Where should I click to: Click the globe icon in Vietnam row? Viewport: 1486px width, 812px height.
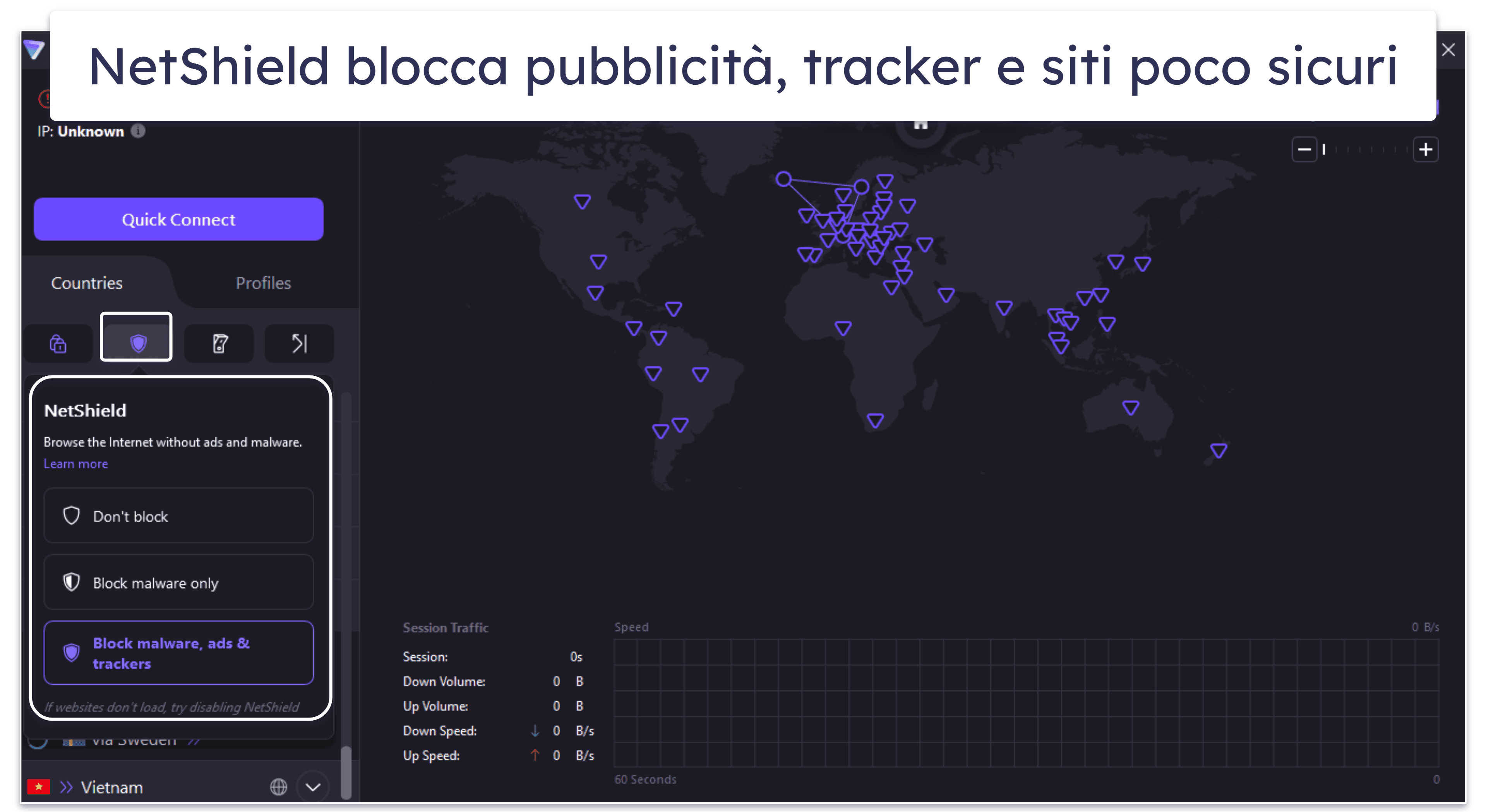coord(279,786)
